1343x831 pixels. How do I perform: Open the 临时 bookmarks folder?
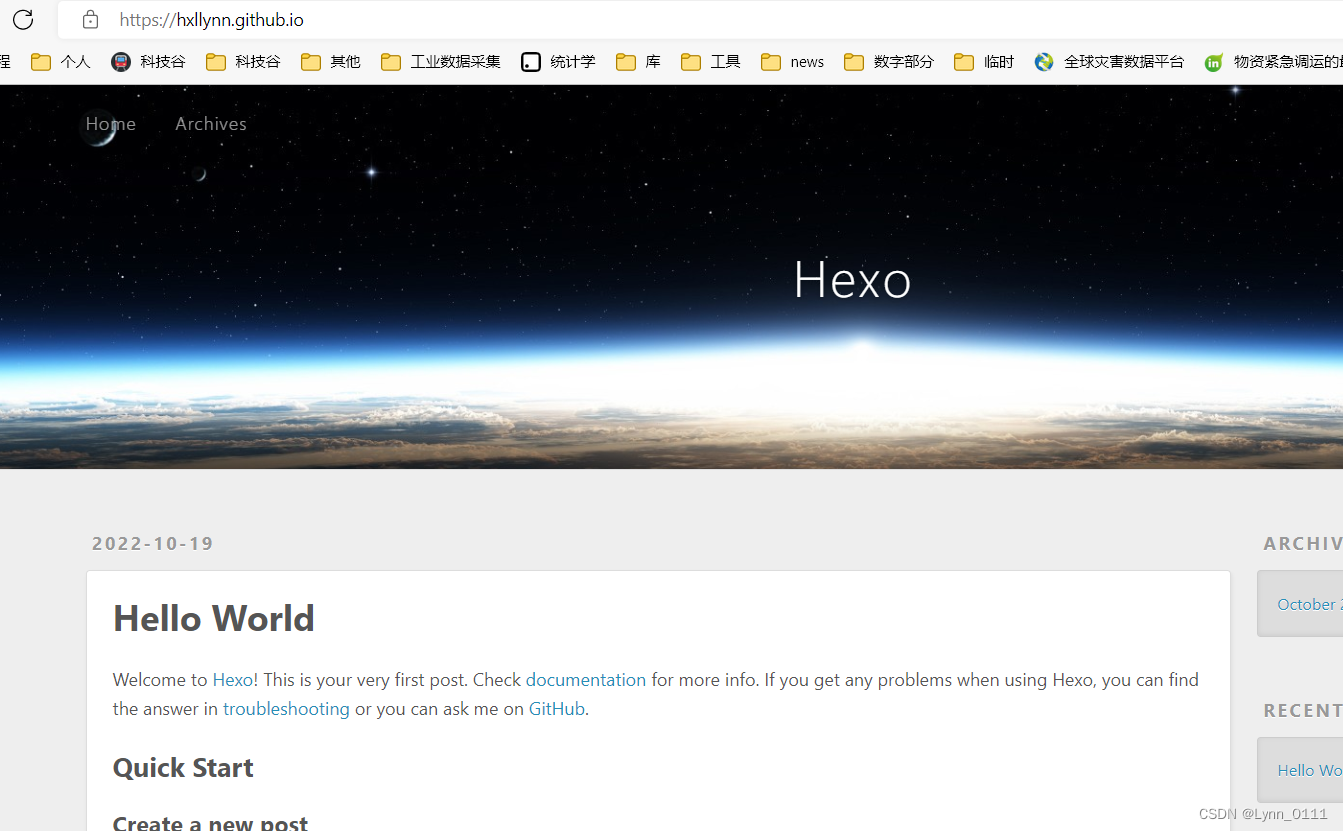[984, 62]
